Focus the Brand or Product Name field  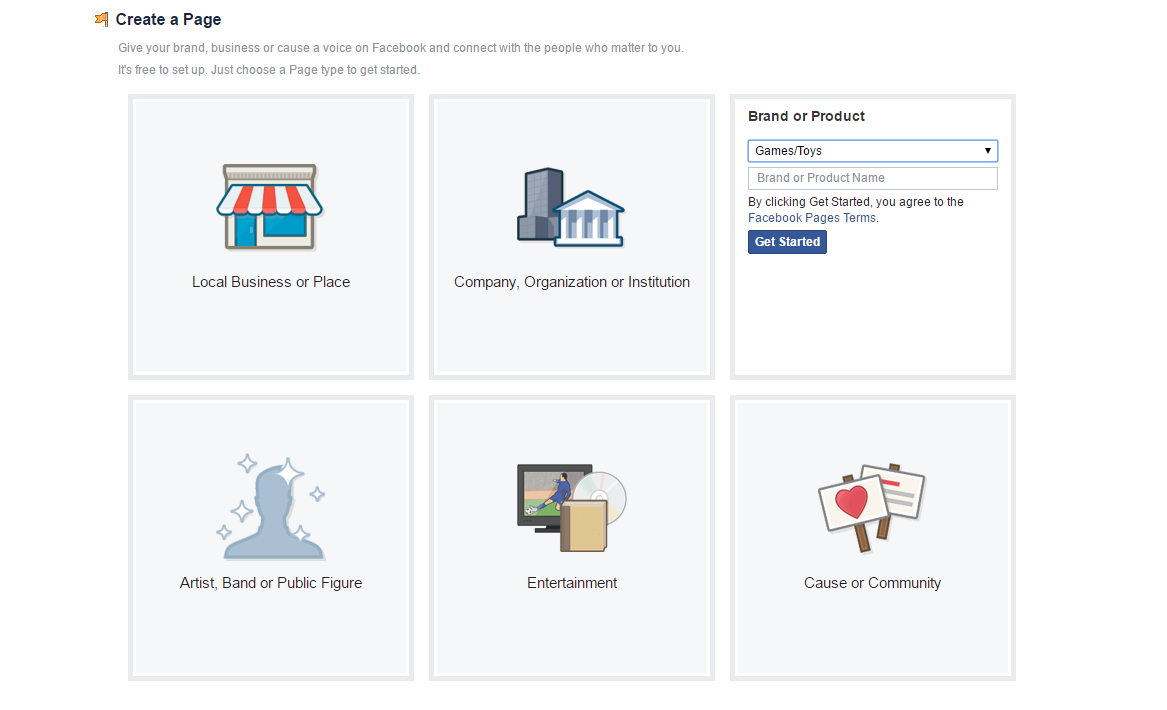(x=872, y=178)
